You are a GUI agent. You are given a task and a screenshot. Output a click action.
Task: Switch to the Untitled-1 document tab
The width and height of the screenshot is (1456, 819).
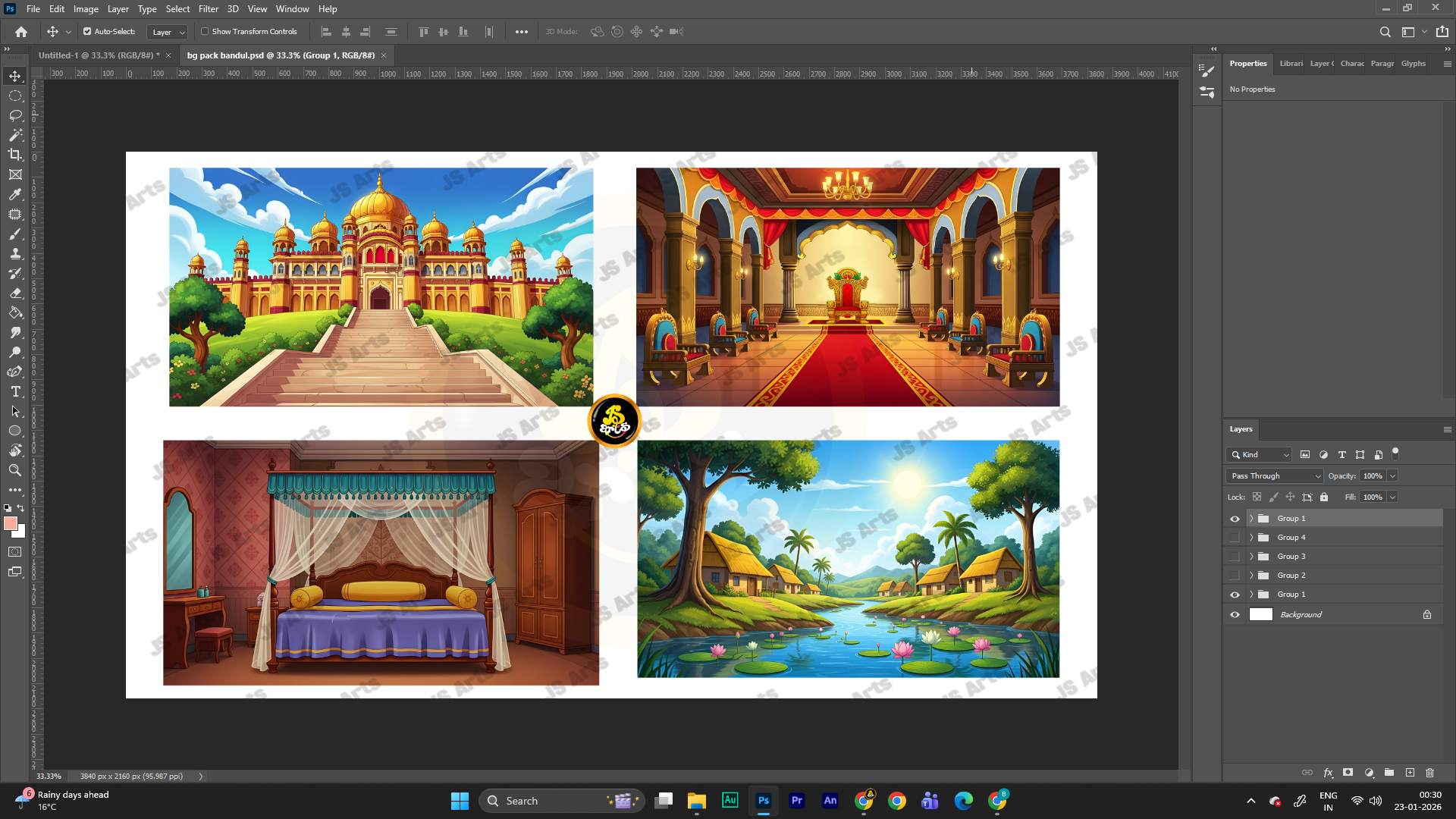coord(99,55)
